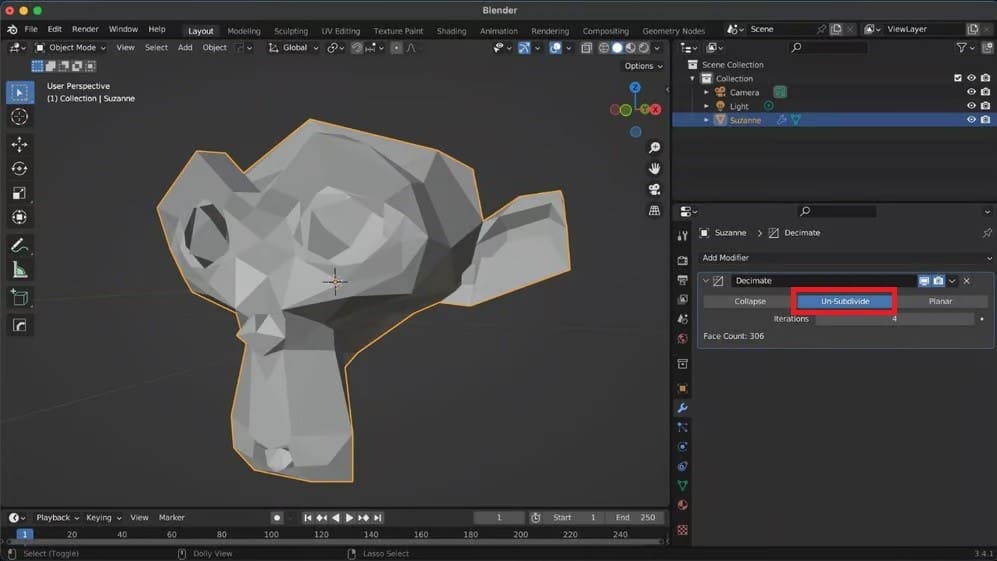Select the Add Cube tool
997x561 pixels.
point(20,297)
